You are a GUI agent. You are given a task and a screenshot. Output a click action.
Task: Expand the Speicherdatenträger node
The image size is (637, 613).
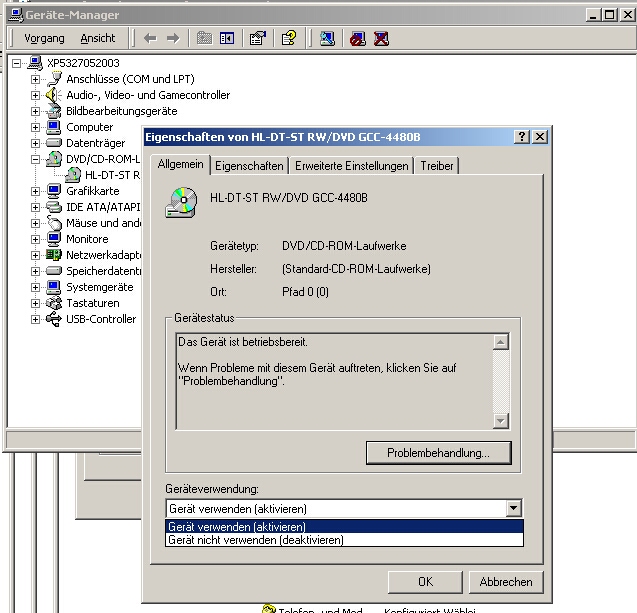[x=35, y=271]
